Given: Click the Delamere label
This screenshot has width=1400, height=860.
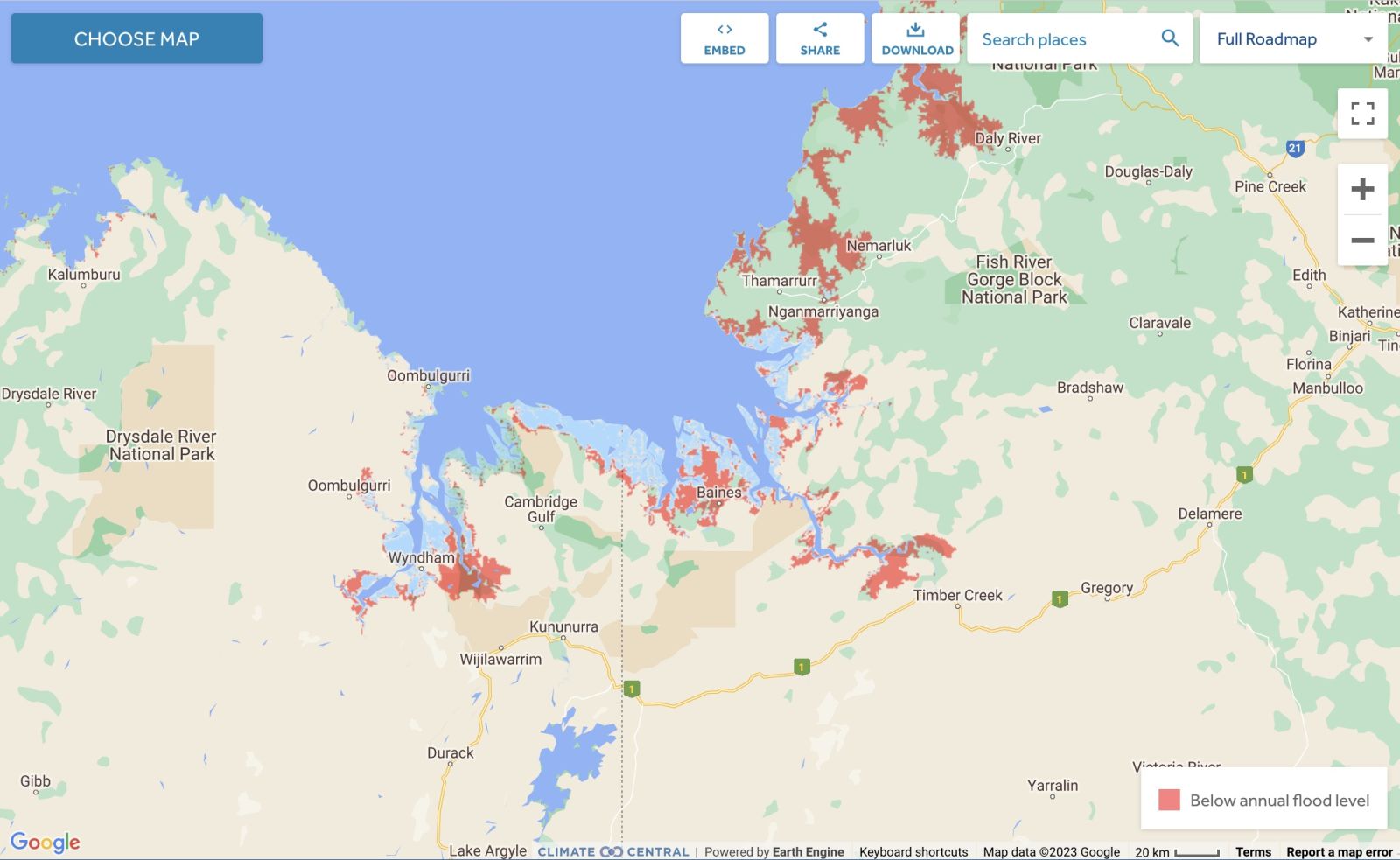Looking at the screenshot, I should 1210,514.
